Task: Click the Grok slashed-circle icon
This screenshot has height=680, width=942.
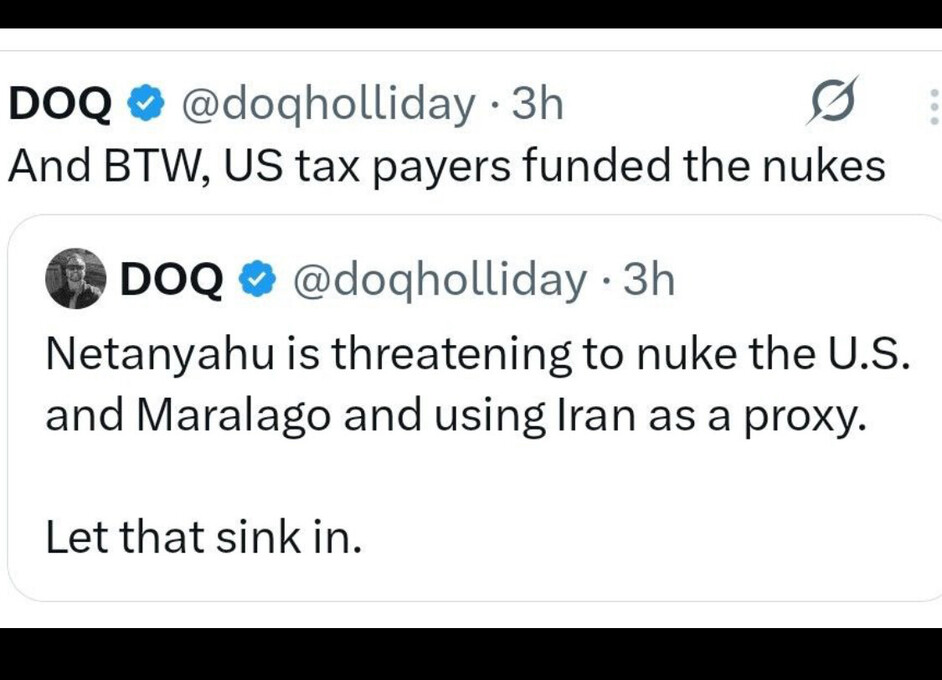Action: (x=832, y=103)
